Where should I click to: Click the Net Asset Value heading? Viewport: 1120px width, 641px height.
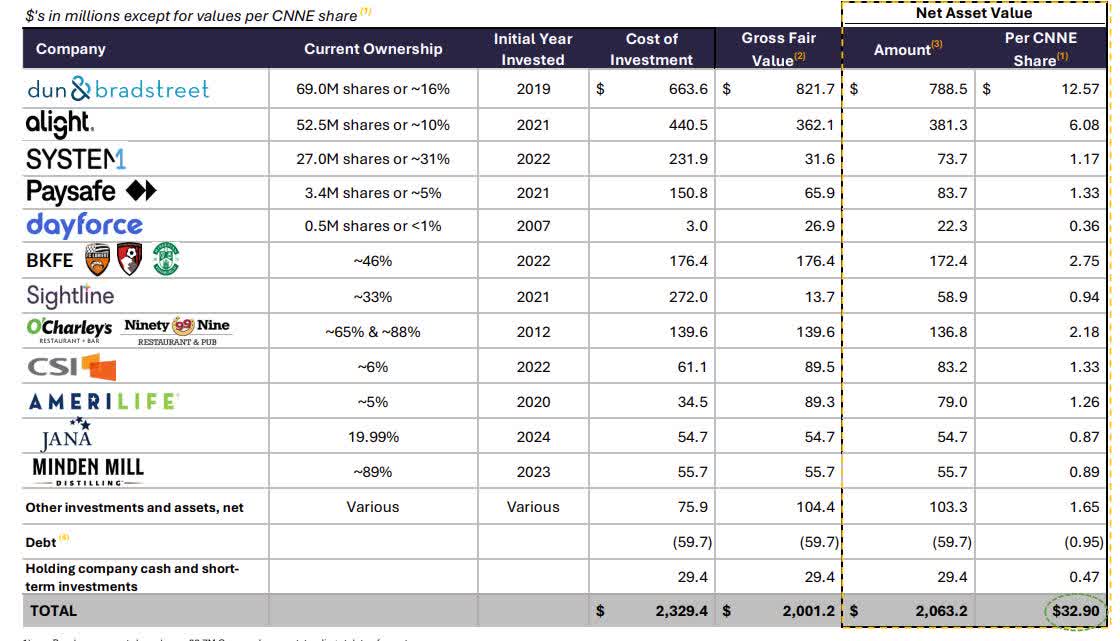(974, 13)
